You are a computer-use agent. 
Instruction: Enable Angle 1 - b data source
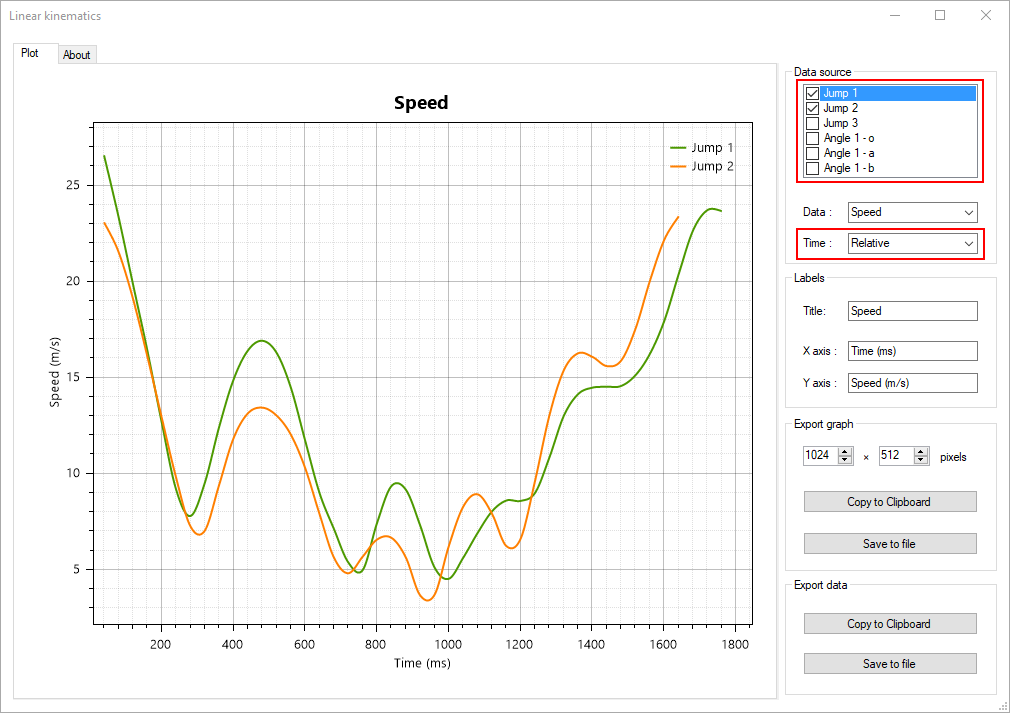tap(812, 168)
